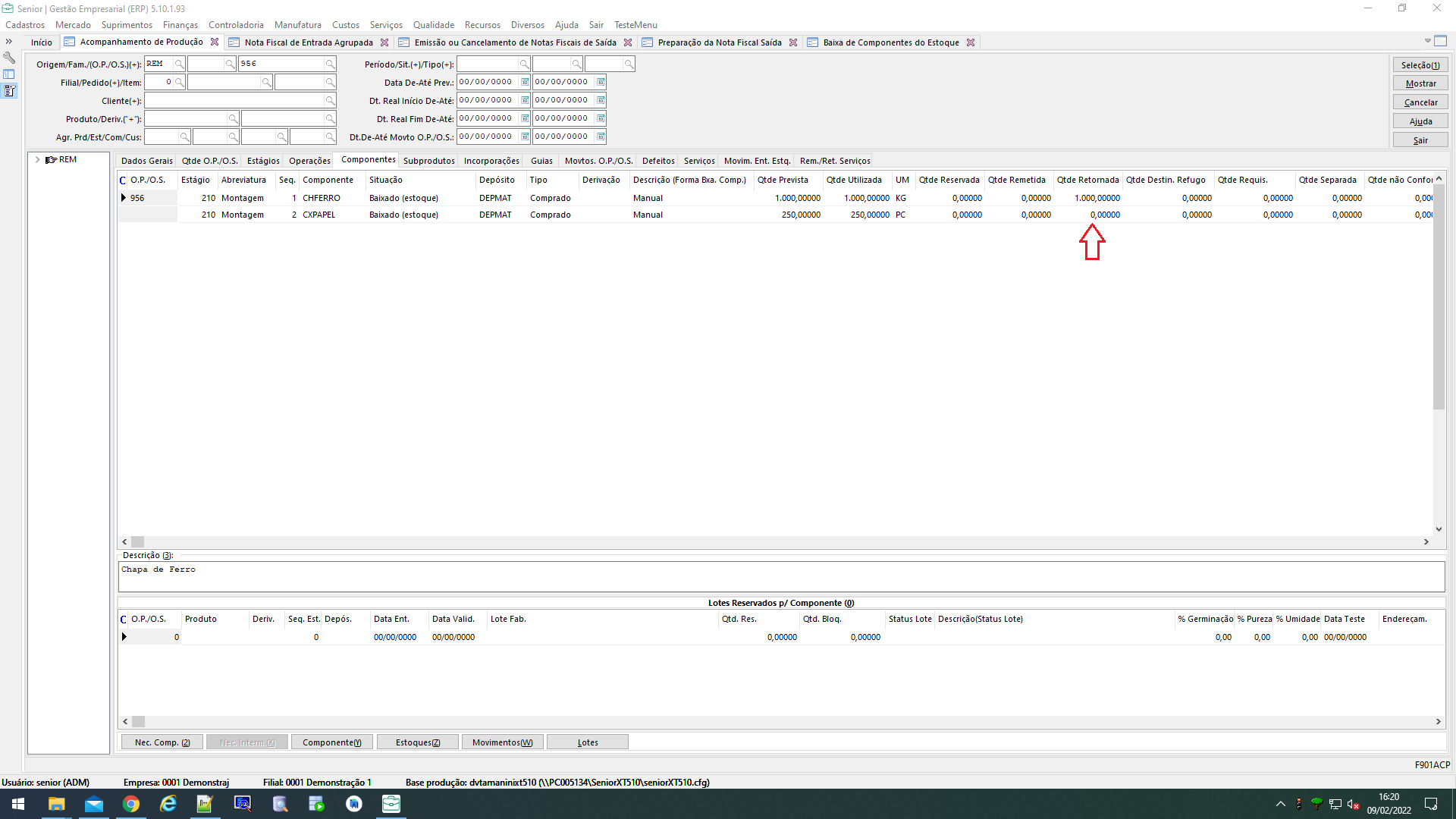The image size is (1456, 819).
Task: Click the Descrição text field
Action: 781,576
